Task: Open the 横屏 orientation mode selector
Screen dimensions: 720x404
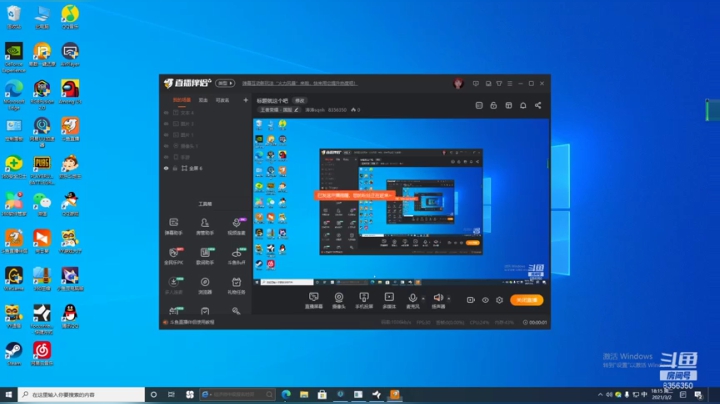Action: point(225,84)
